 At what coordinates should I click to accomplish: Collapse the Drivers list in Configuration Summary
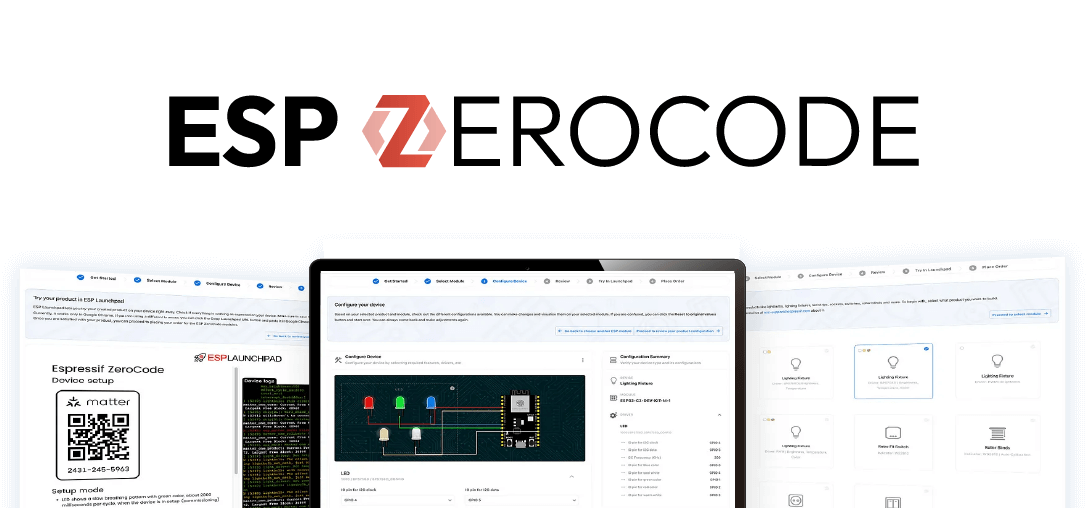pos(717,415)
